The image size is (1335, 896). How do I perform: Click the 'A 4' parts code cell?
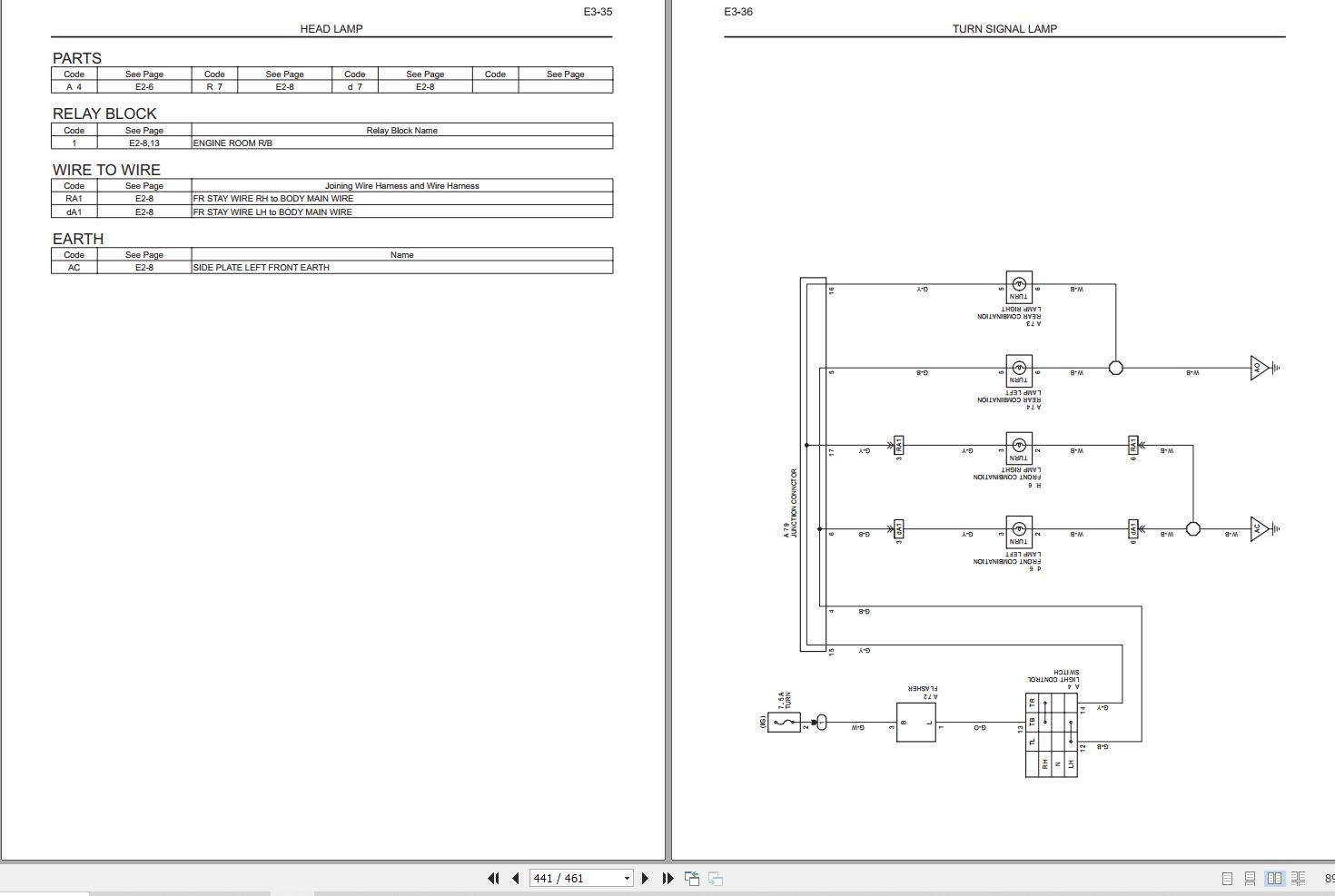[74, 87]
